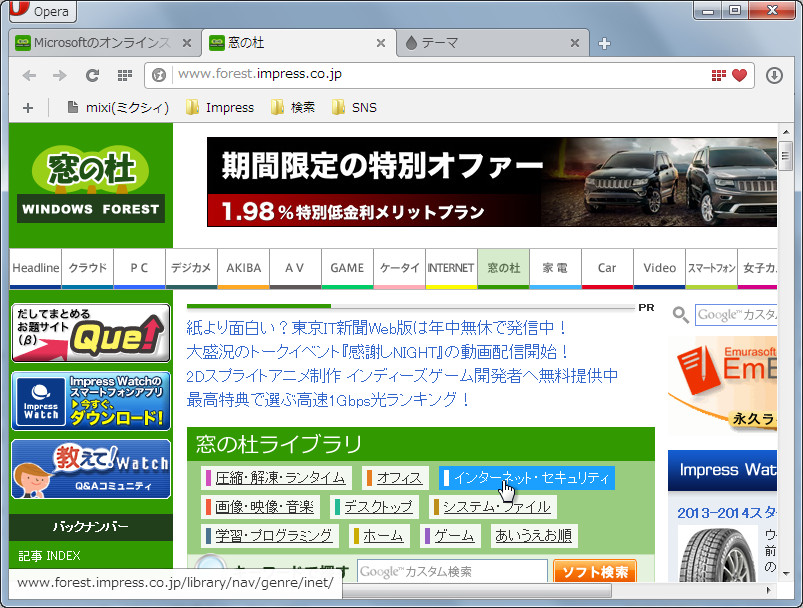Click the magnifier search icon on the page
This screenshot has width=803, height=608.
point(679,314)
